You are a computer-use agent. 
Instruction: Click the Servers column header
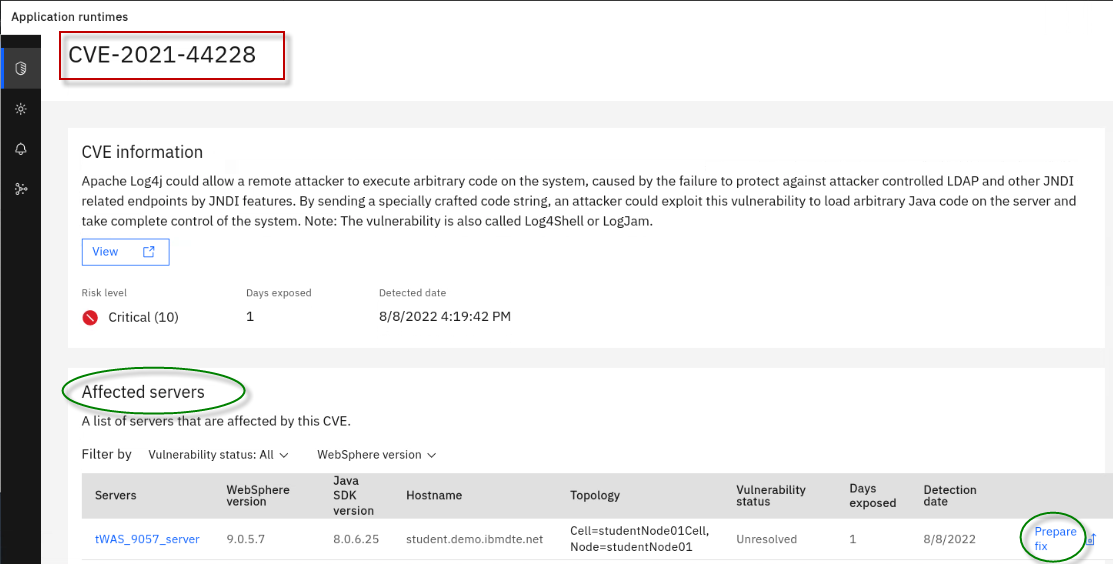[116, 496]
